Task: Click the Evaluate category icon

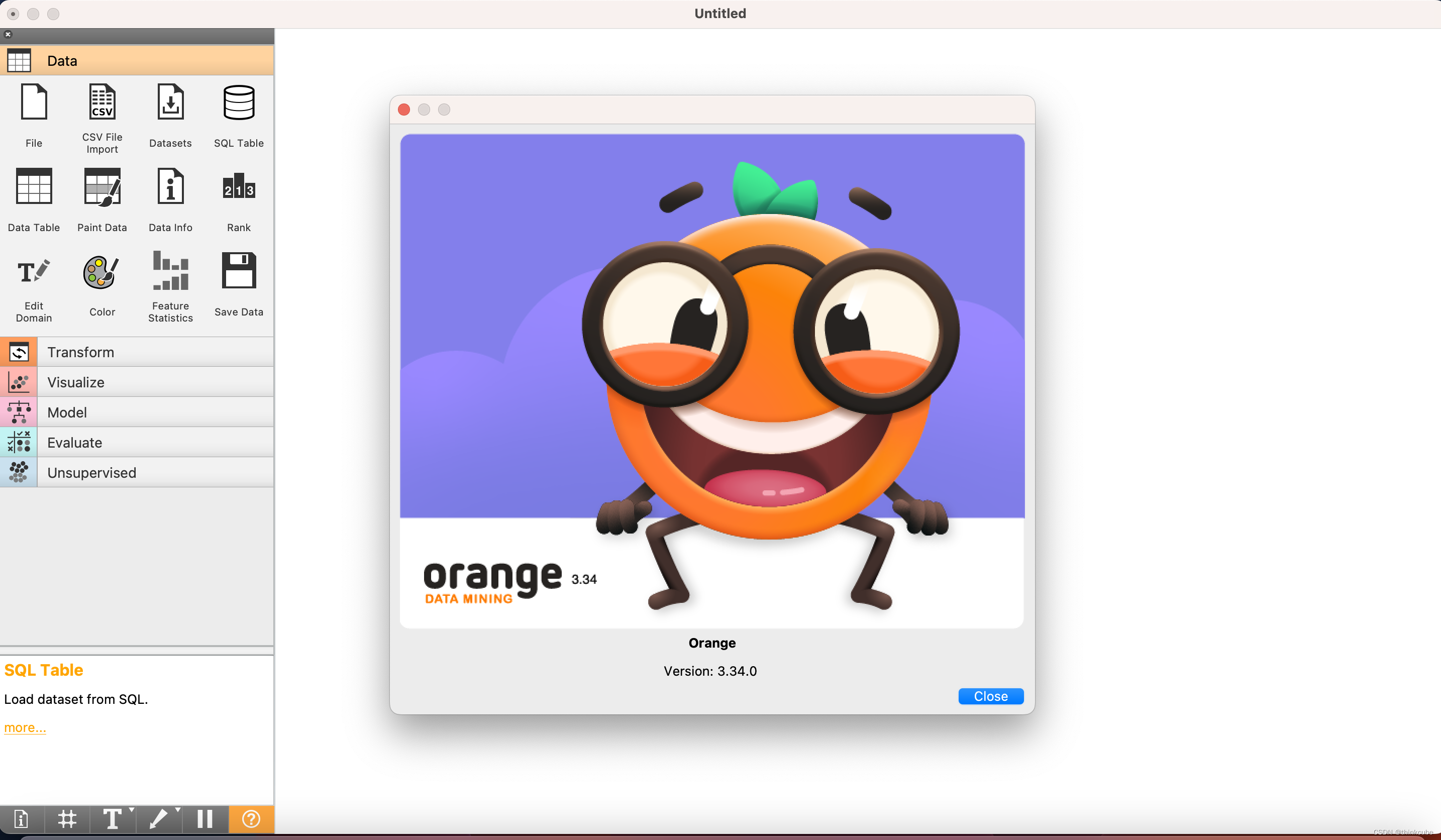Action: click(x=19, y=442)
